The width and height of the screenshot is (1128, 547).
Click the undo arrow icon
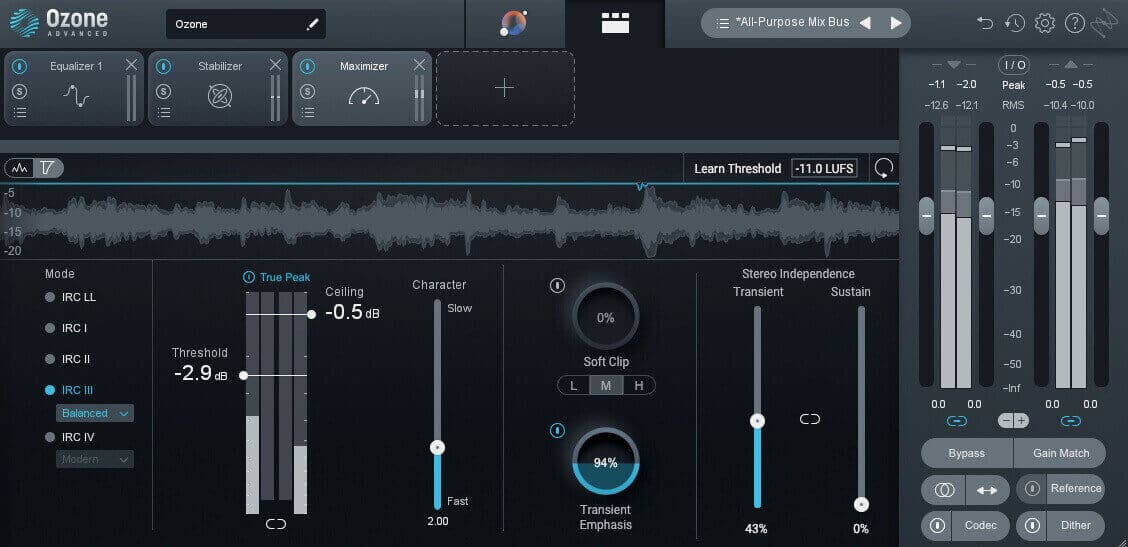tap(985, 23)
